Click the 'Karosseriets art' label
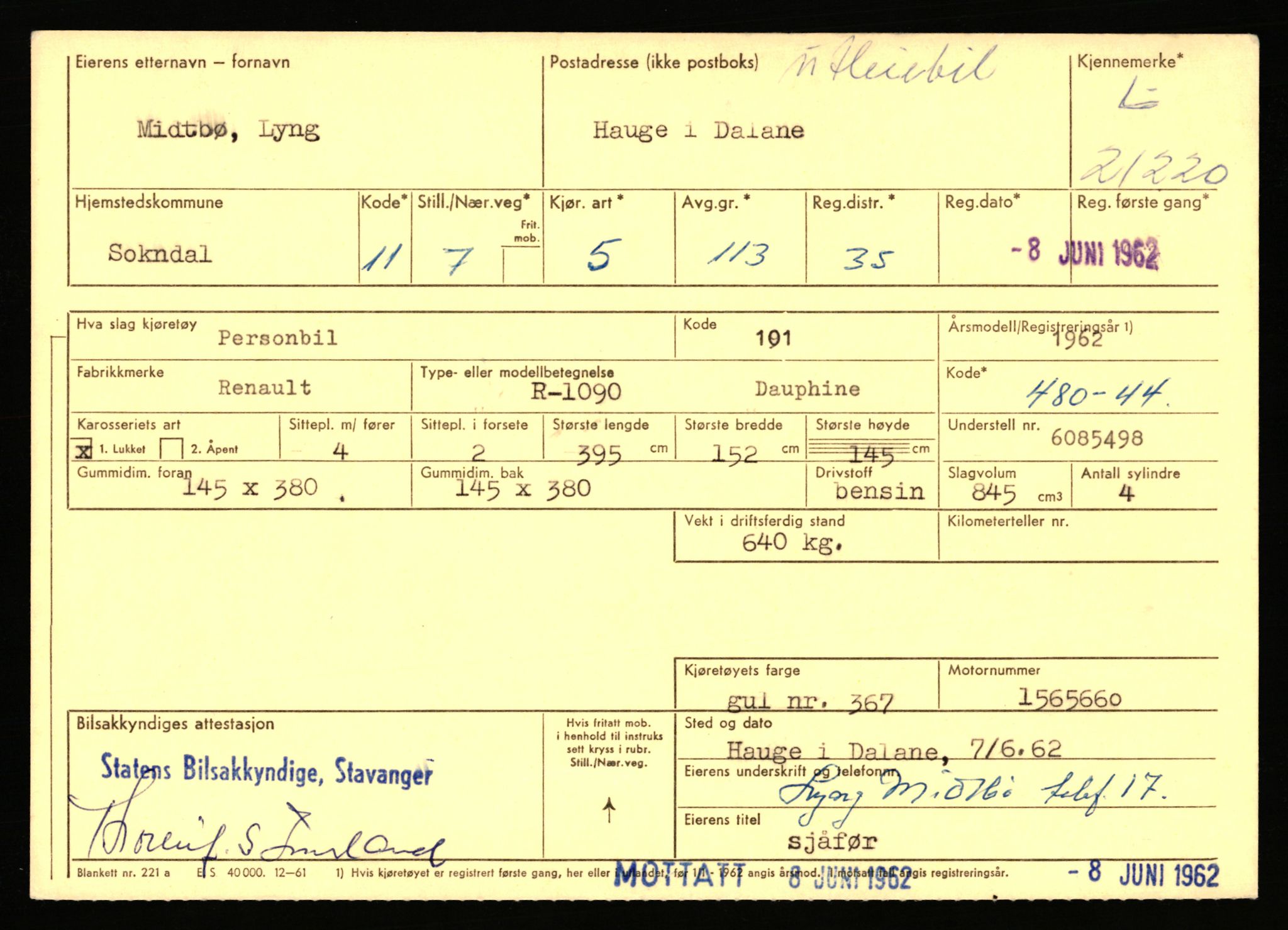 coord(129,424)
